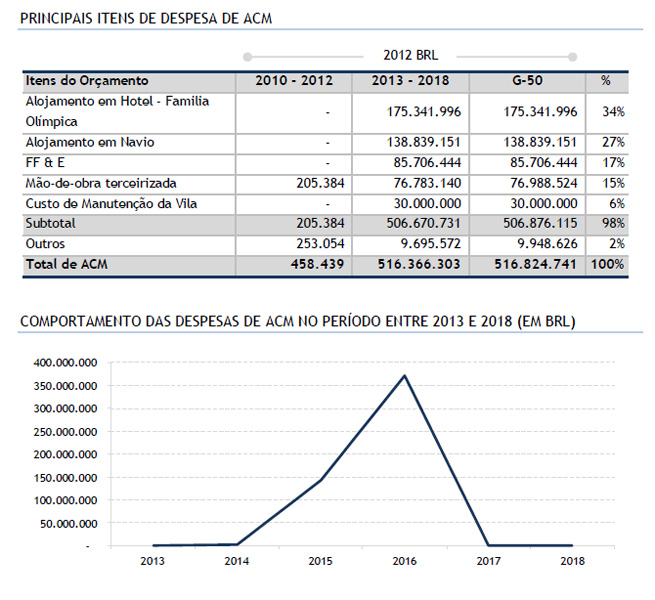This screenshot has width=655, height=600.
Task: Click the 76.783.140 value
Action: pos(427,183)
